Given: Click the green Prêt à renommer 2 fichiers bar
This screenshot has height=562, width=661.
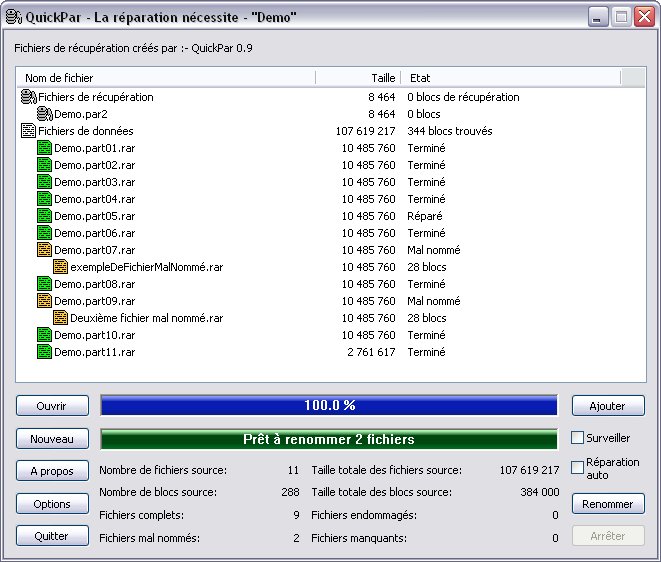Looking at the screenshot, I should (x=329, y=439).
